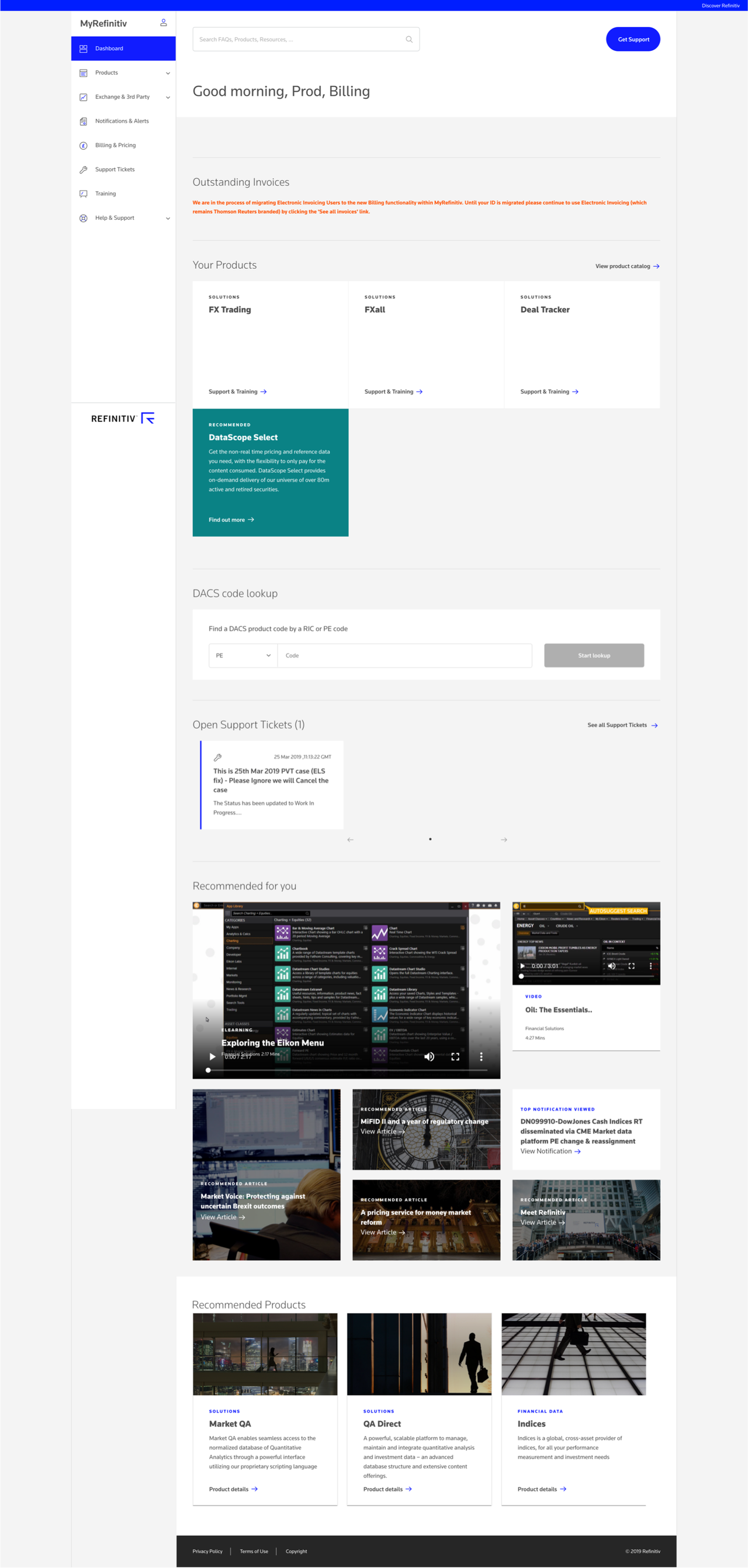Click the Notifications & Alerts icon
748x1568 pixels.
point(84,121)
